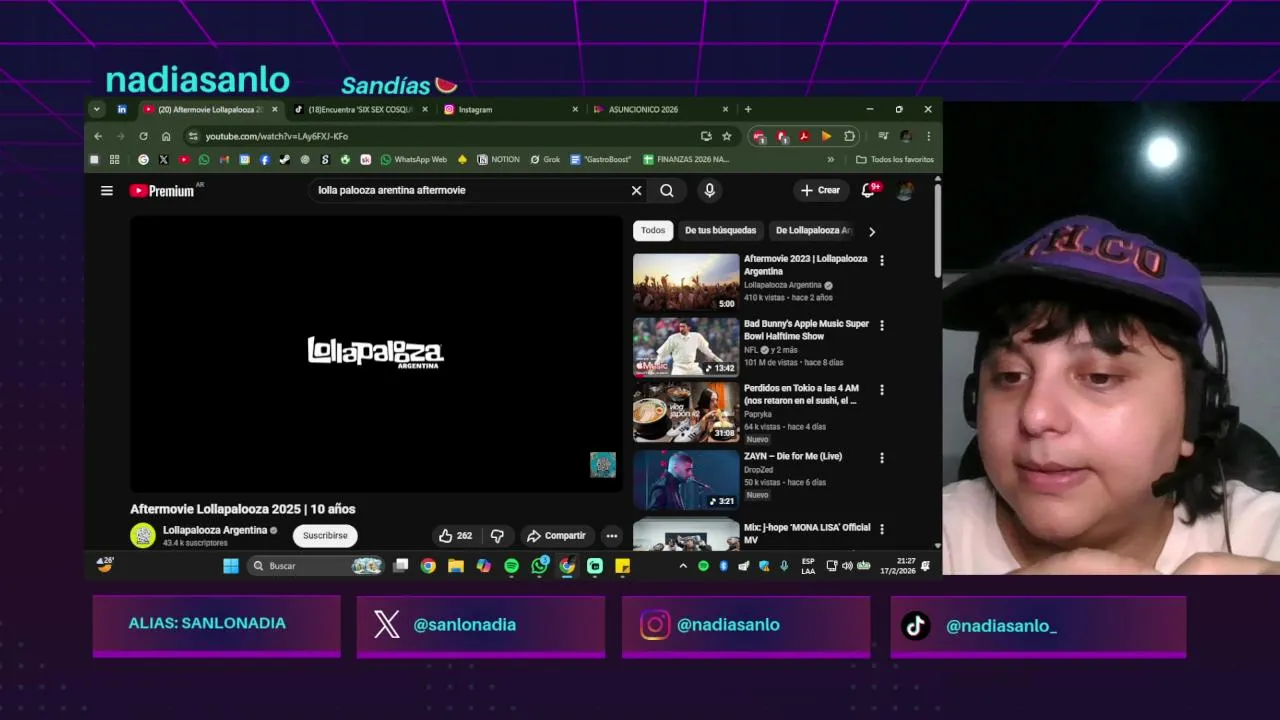
Task: Open Chrome three-dot menu
Action: coord(928,136)
